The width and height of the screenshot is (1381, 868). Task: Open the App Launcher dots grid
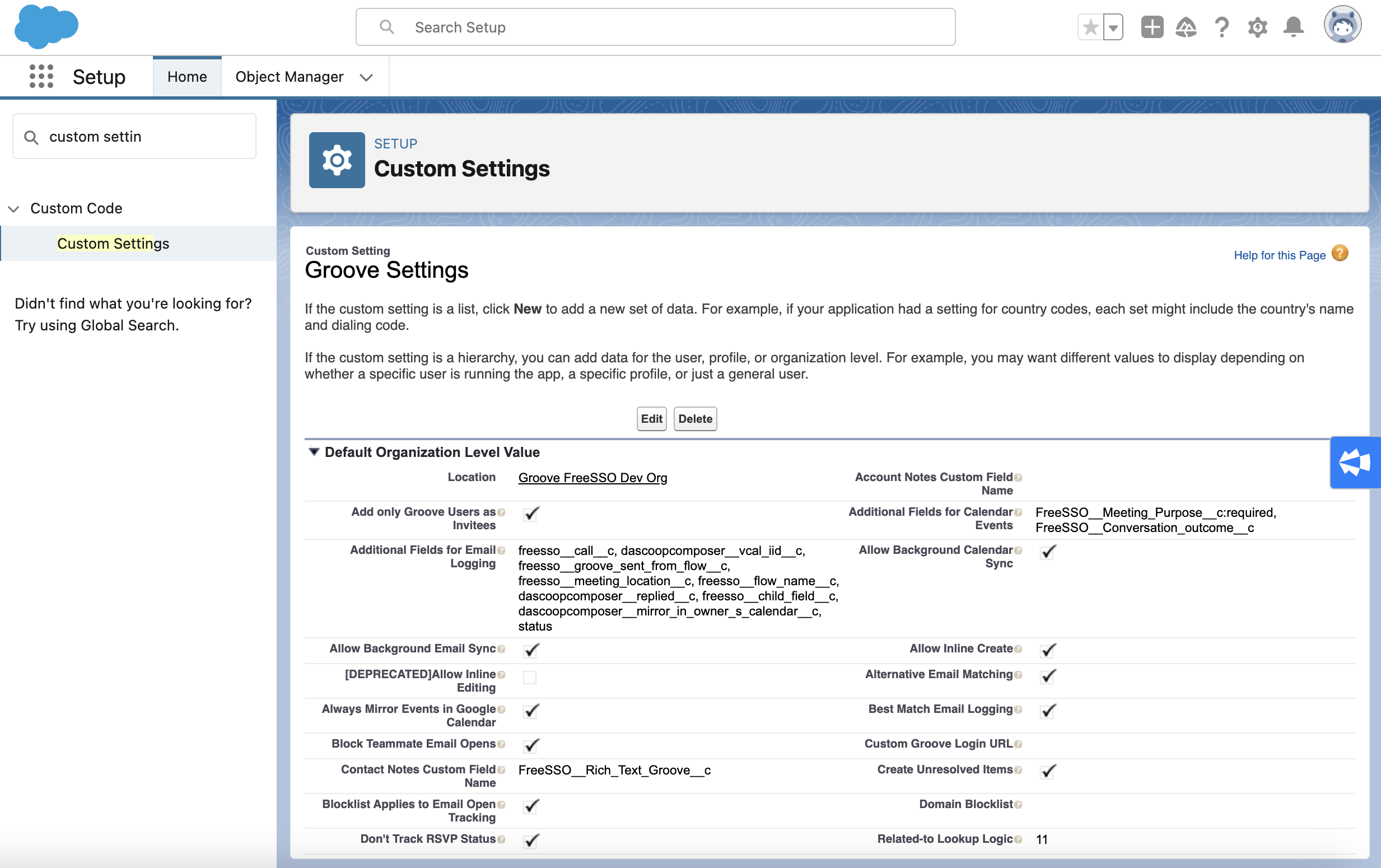(x=41, y=76)
